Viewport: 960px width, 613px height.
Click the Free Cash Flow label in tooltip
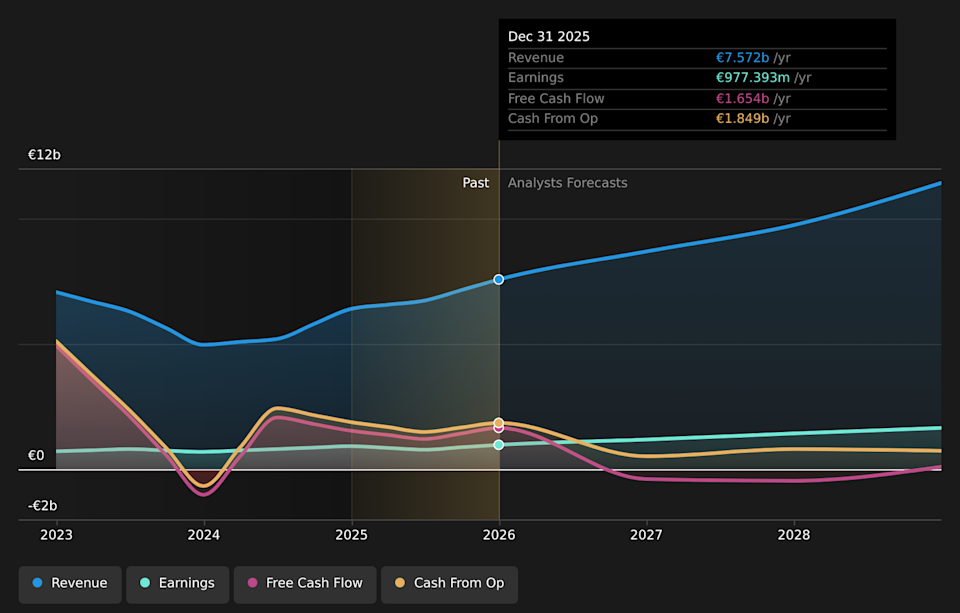[556, 99]
